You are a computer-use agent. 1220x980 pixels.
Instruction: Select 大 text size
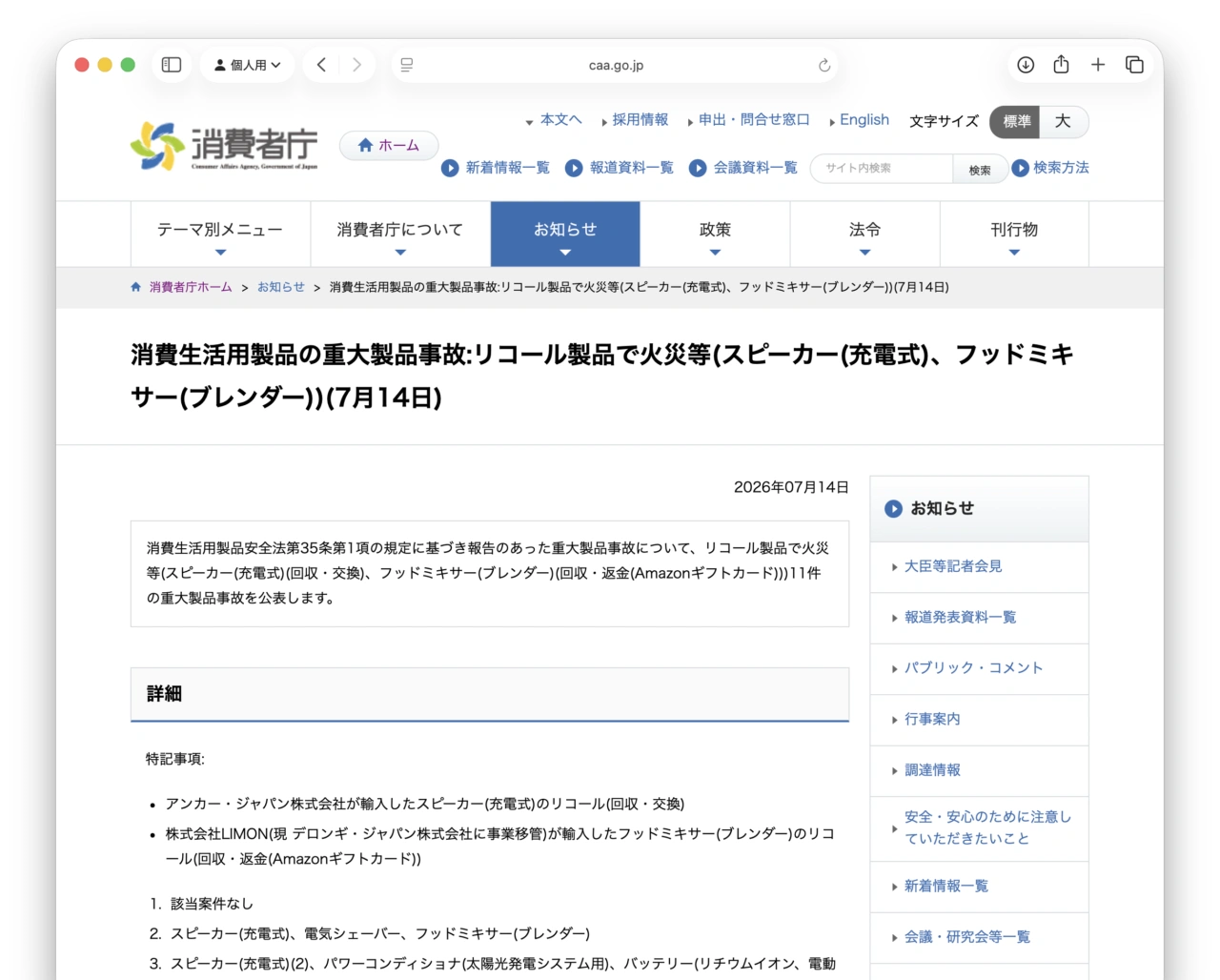click(x=1064, y=121)
